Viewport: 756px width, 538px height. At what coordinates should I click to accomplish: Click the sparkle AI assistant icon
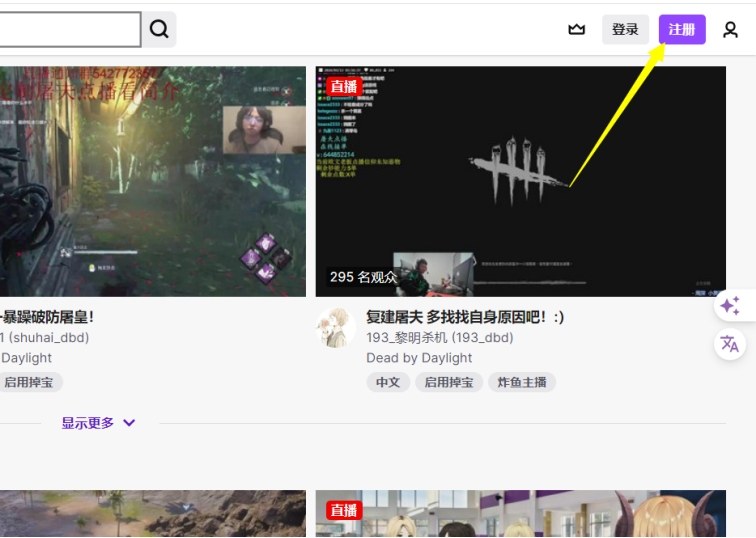point(730,306)
